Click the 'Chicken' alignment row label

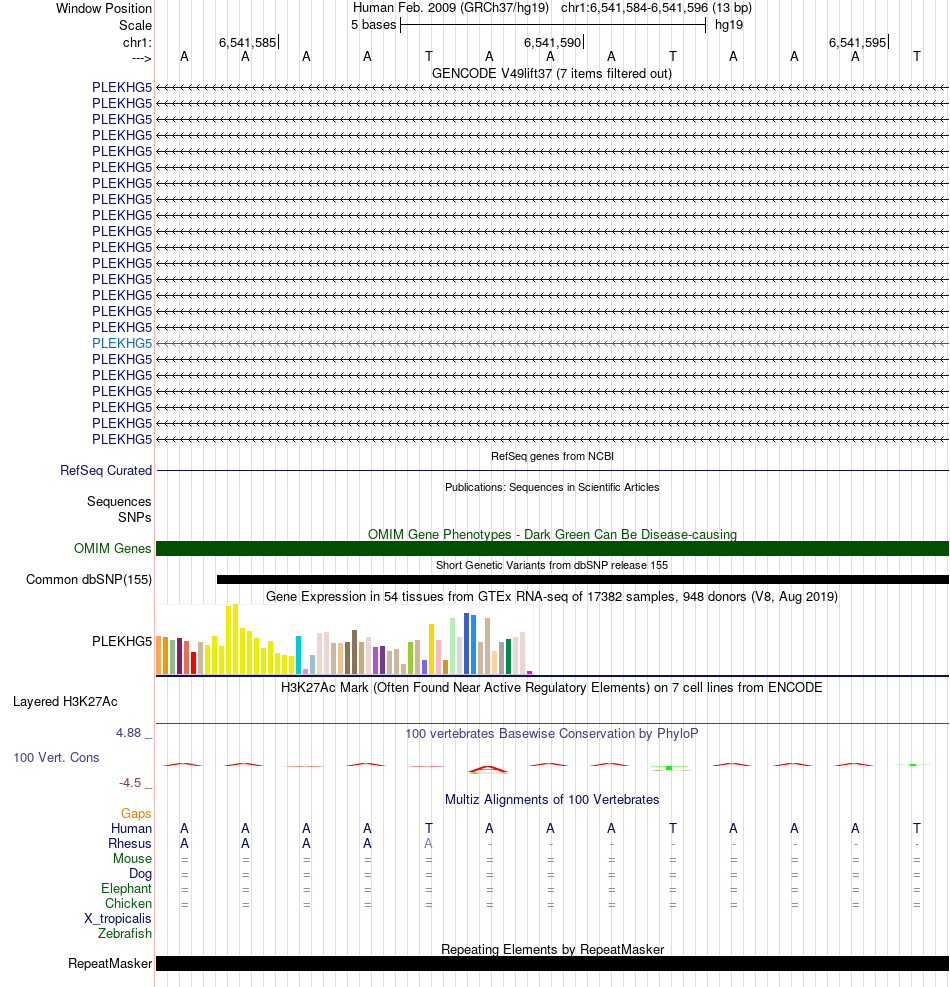point(128,903)
